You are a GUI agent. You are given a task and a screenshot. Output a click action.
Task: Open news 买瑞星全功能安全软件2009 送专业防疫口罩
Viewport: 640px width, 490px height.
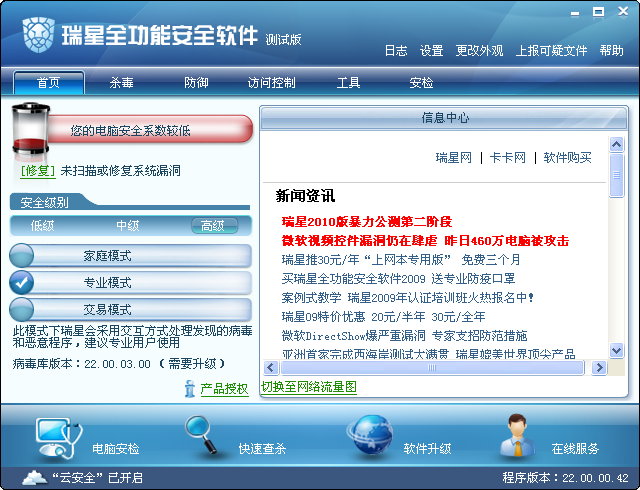click(398, 278)
